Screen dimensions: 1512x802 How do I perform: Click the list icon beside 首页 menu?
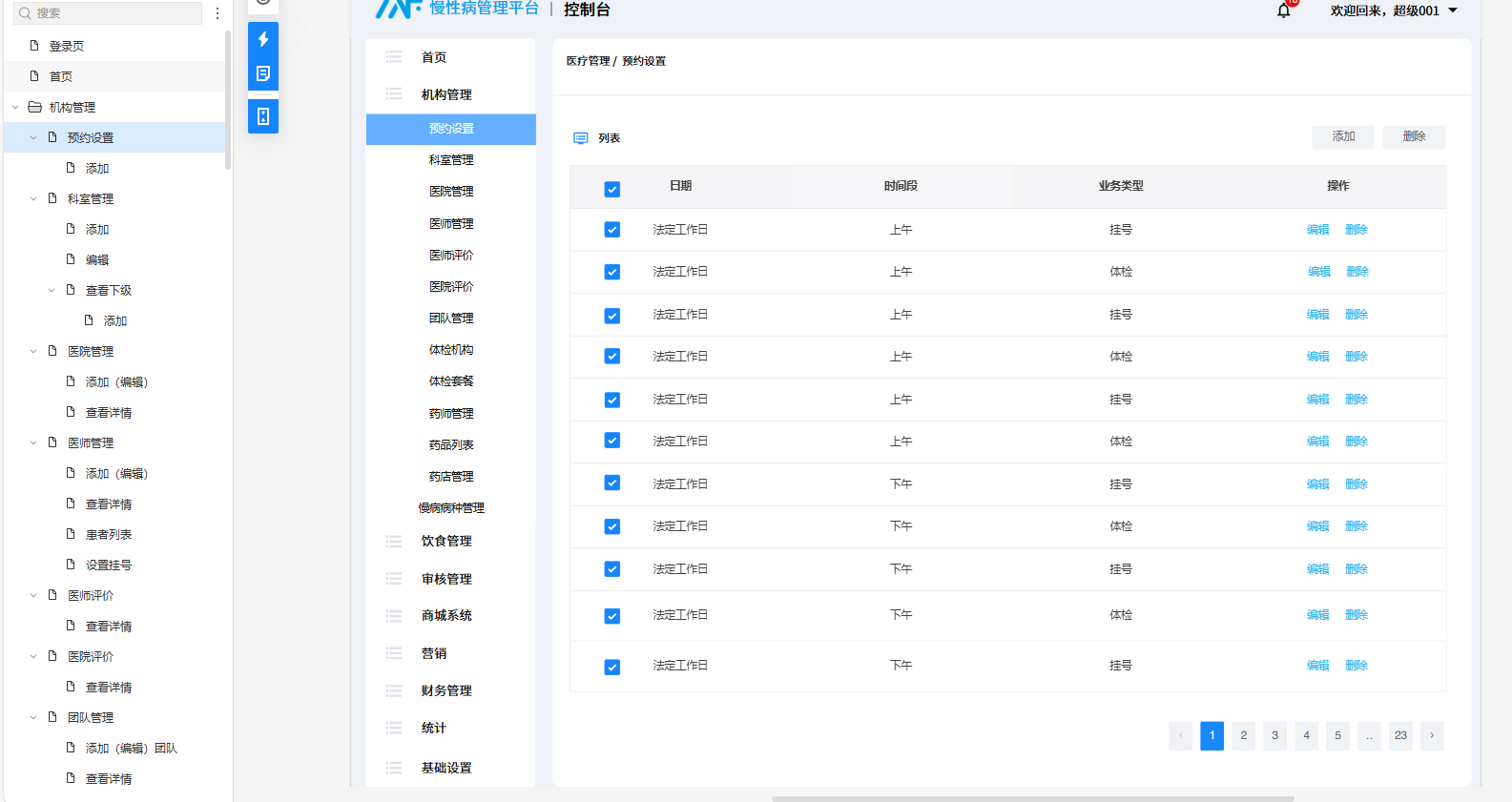[x=393, y=57]
